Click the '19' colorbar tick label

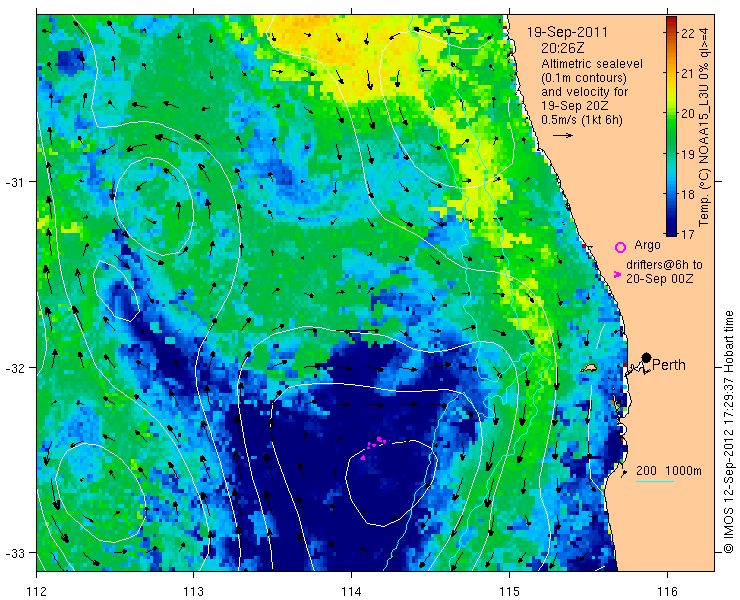coord(688,154)
